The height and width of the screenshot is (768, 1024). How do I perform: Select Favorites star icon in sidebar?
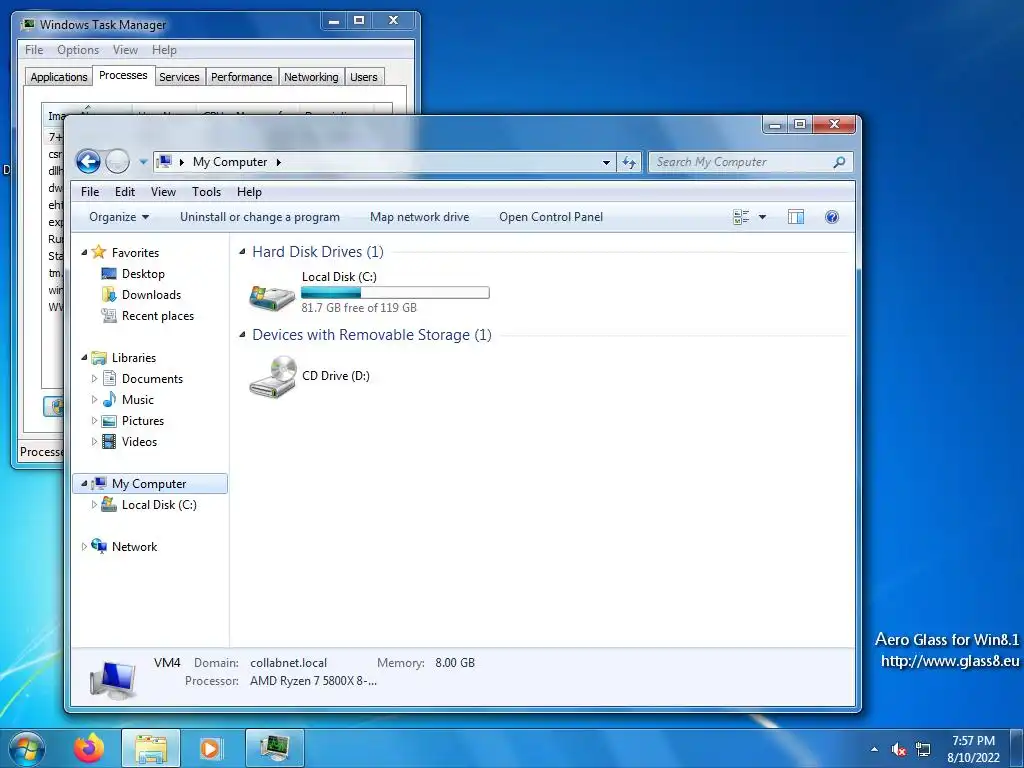coord(99,251)
